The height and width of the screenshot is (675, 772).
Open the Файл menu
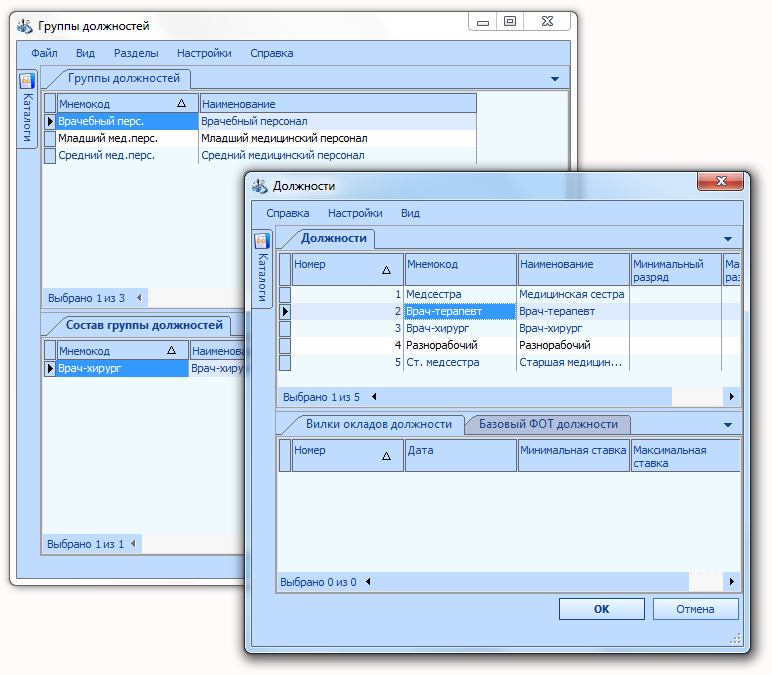[44, 53]
